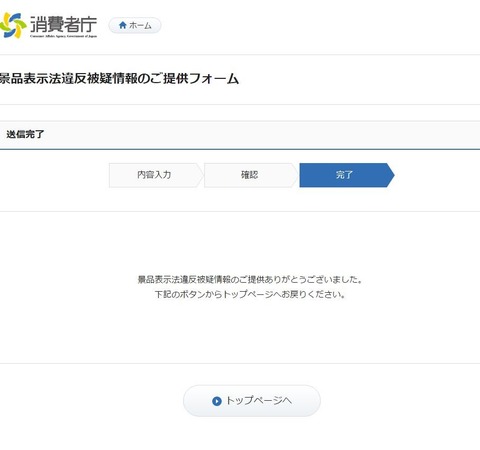
Task: Click the 下記のボタンからトップページへ instruction line
Action: click(x=250, y=294)
